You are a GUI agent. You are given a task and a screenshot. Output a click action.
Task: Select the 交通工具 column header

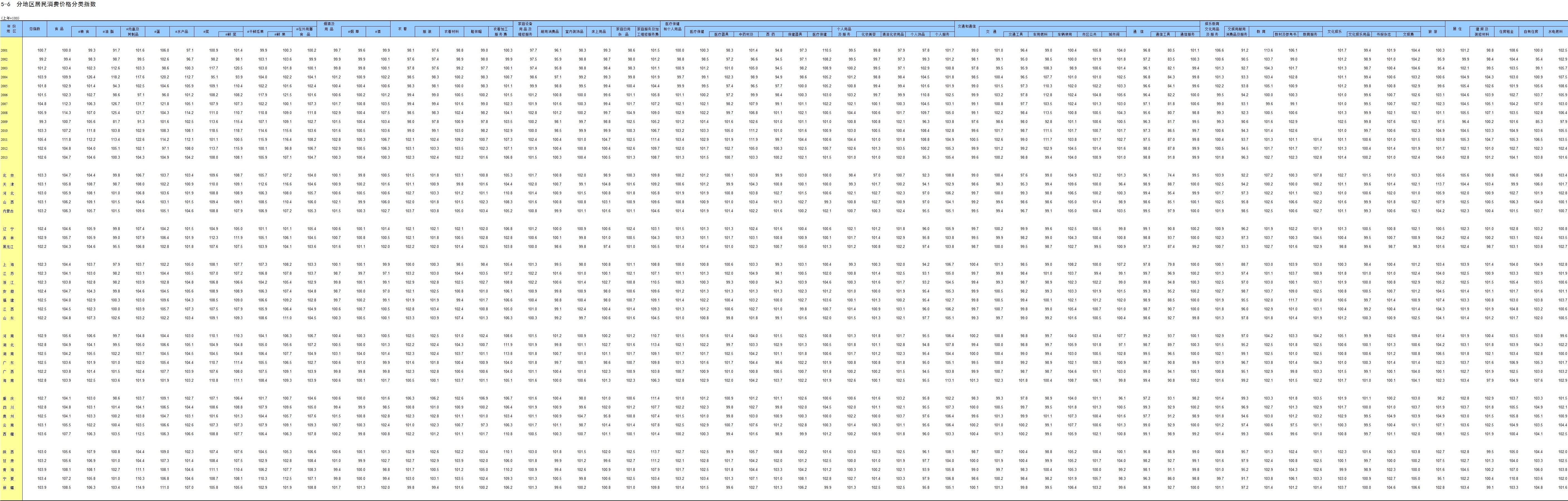pos(1016,34)
